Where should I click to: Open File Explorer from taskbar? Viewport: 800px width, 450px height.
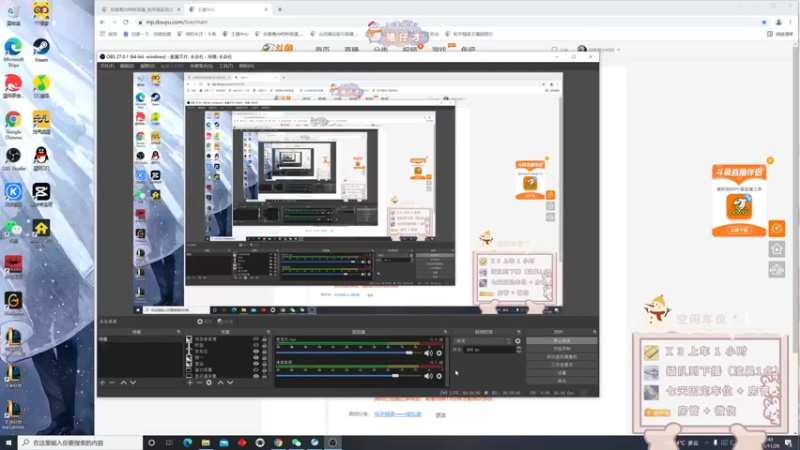pyautogui.click(x=206, y=442)
